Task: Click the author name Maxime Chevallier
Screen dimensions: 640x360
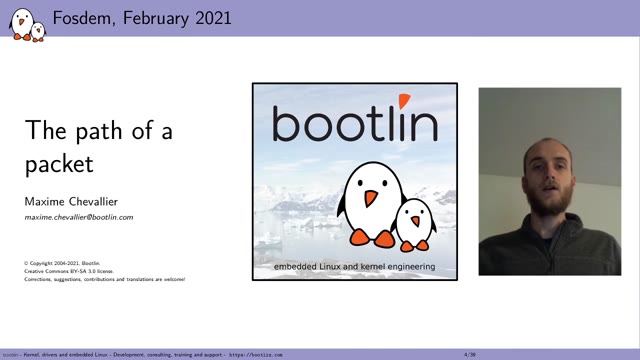Action: (x=71, y=202)
